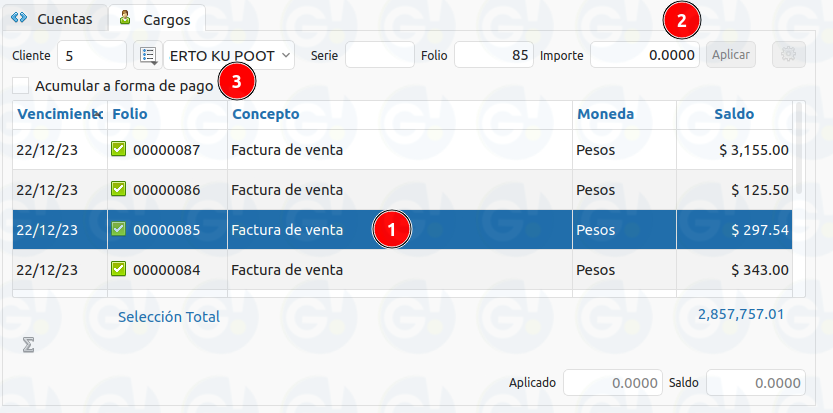Click the Cuentas tab arrows icon
The width and height of the screenshot is (833, 413).
(19, 18)
